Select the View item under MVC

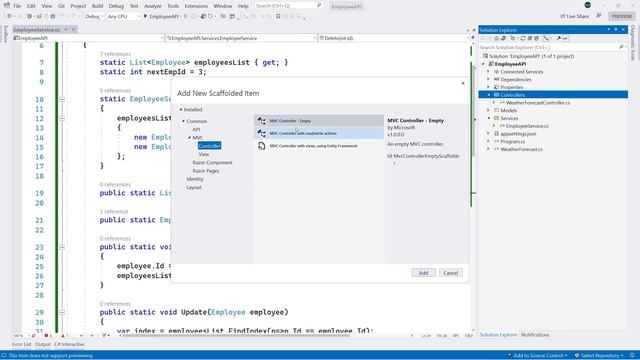pyautogui.click(x=204, y=154)
